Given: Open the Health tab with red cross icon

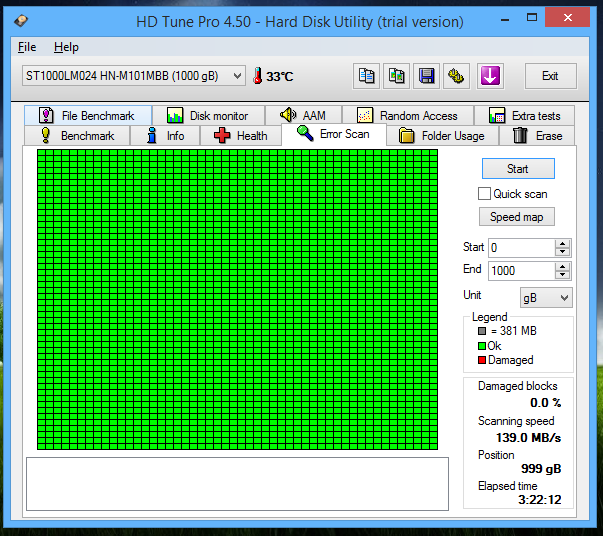Looking at the screenshot, I should (240, 136).
